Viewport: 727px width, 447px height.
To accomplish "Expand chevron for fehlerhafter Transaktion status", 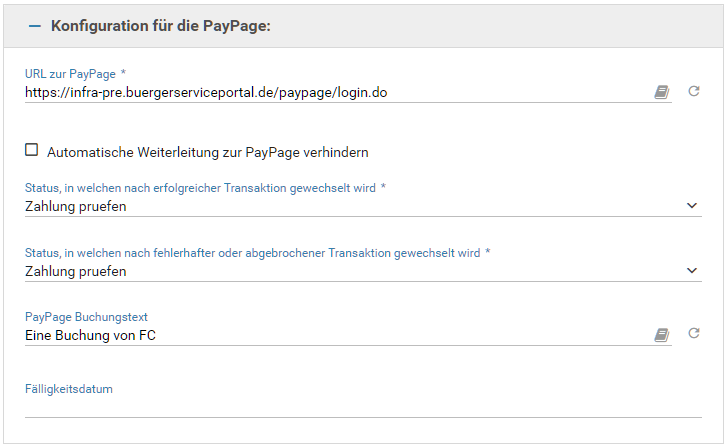I will coord(693,270).
